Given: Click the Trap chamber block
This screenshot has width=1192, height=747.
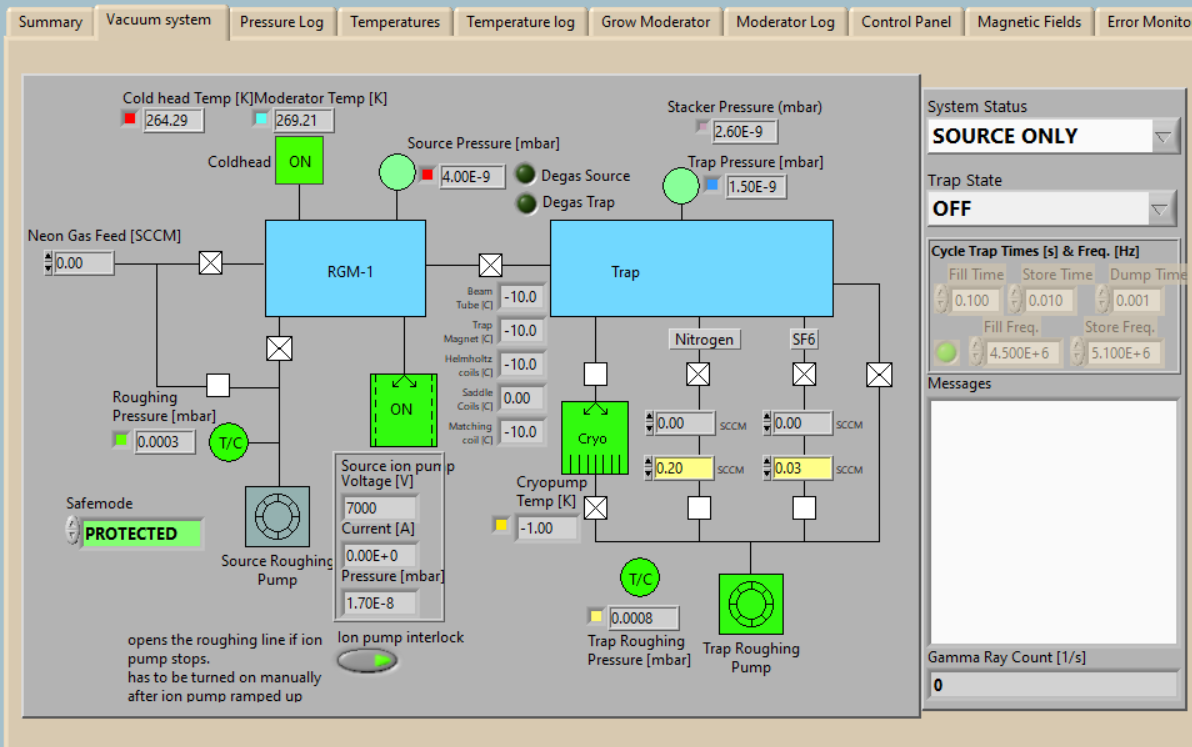Looking at the screenshot, I should [x=691, y=268].
